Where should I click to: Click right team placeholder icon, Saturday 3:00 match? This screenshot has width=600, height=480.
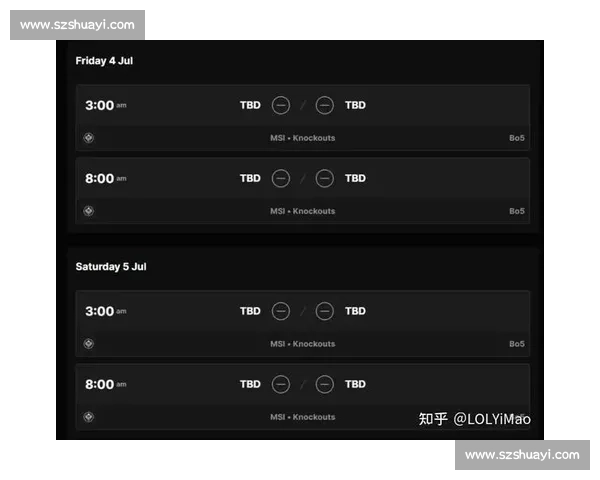(324, 311)
